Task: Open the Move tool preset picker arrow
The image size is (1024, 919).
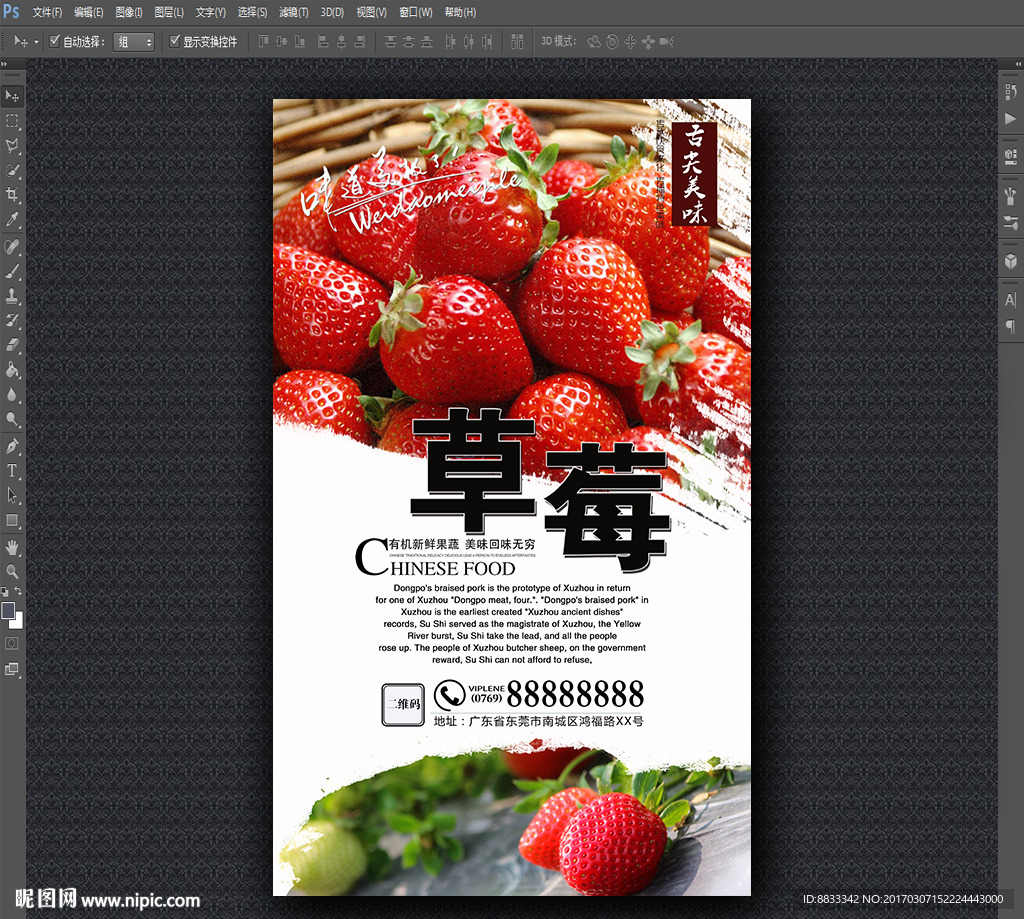Action: point(37,42)
